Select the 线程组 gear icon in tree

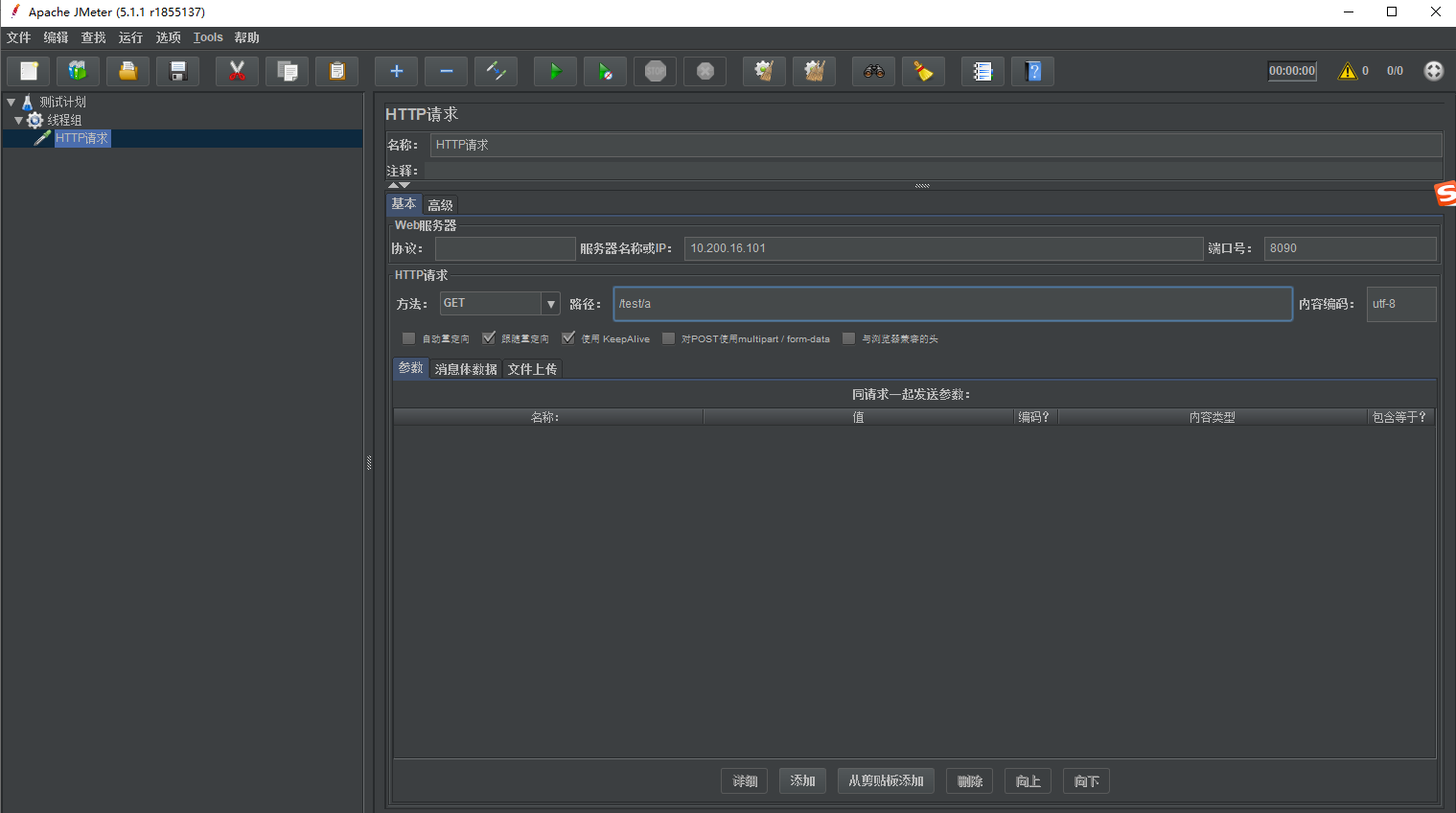(x=35, y=120)
